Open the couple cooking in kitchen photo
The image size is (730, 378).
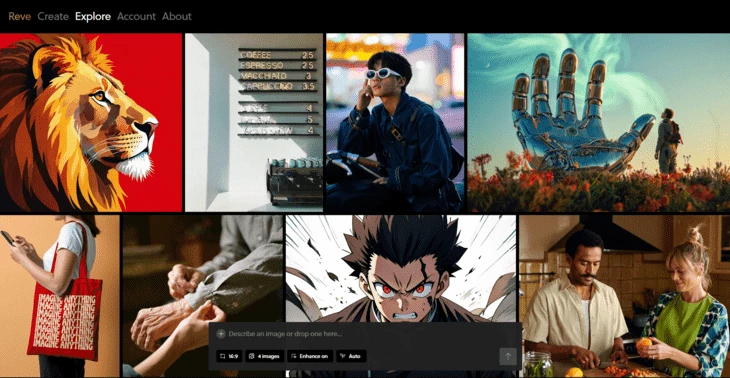[x=625, y=296]
